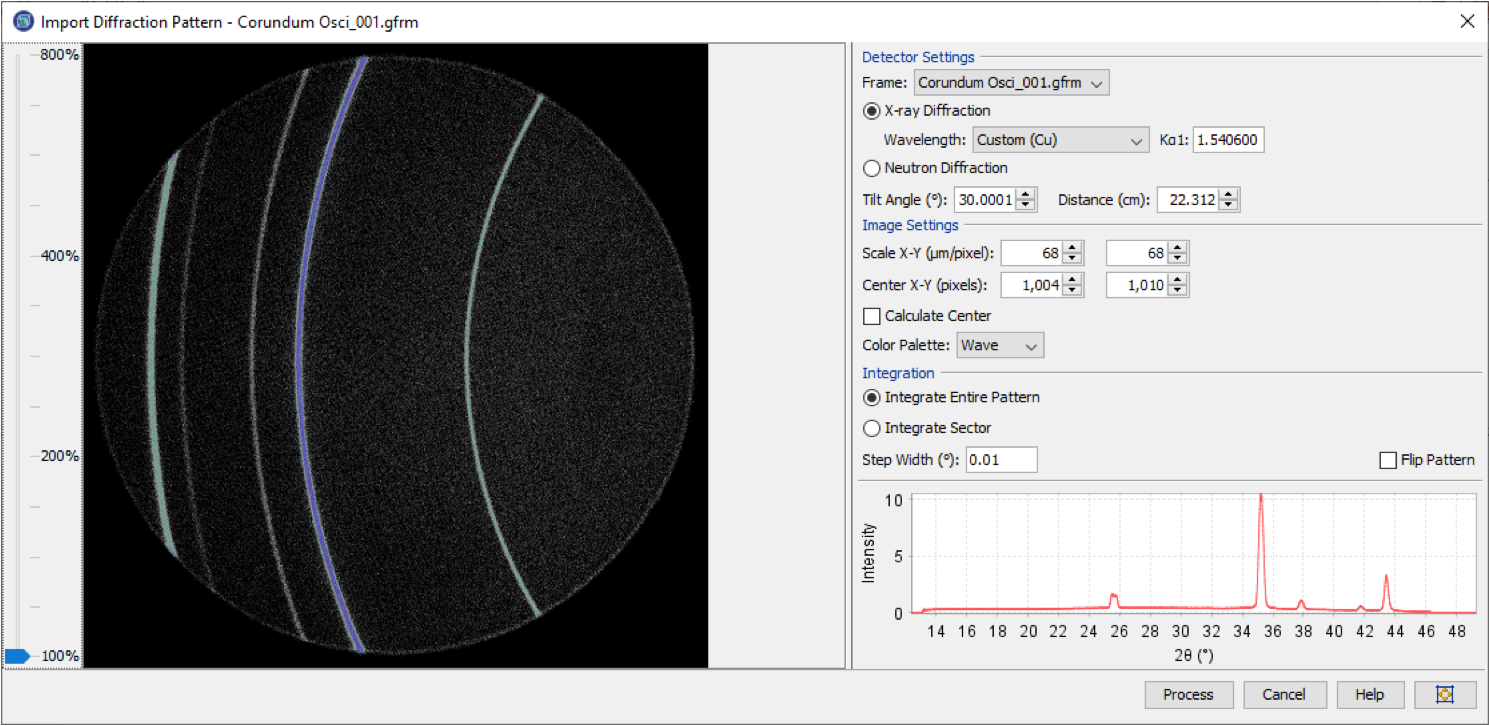The image size is (1489, 726).
Task: Click the 200% label on zoom scale
Action: point(59,456)
